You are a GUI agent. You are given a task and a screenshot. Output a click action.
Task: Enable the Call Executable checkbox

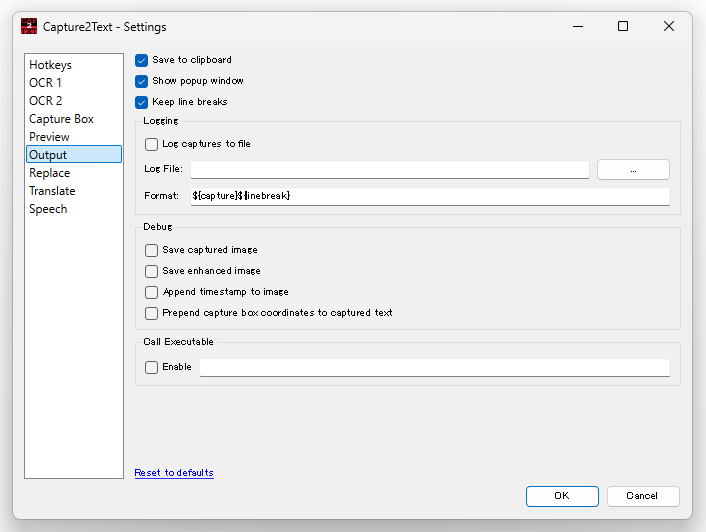point(151,367)
